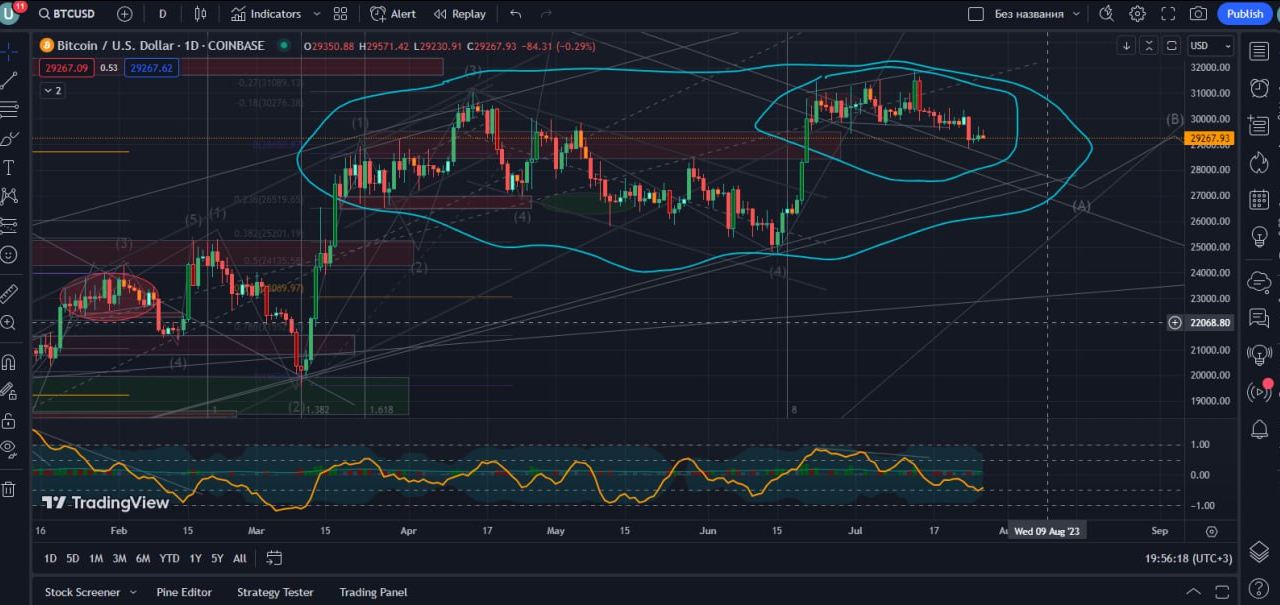Viewport: 1280px width, 605px height.
Task: Select the 6M time range
Action: (143, 558)
